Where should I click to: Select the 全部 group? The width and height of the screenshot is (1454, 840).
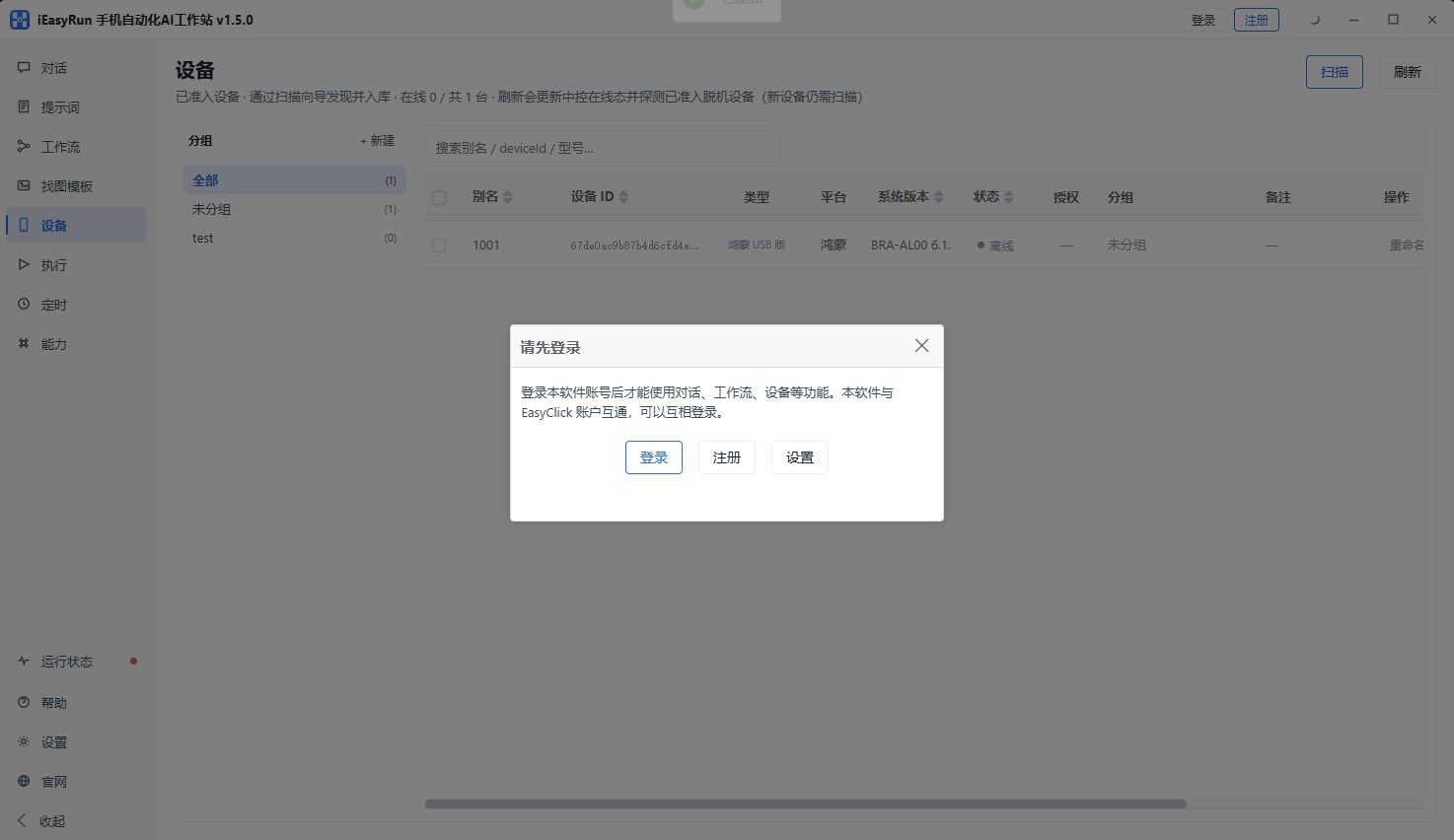pos(294,180)
